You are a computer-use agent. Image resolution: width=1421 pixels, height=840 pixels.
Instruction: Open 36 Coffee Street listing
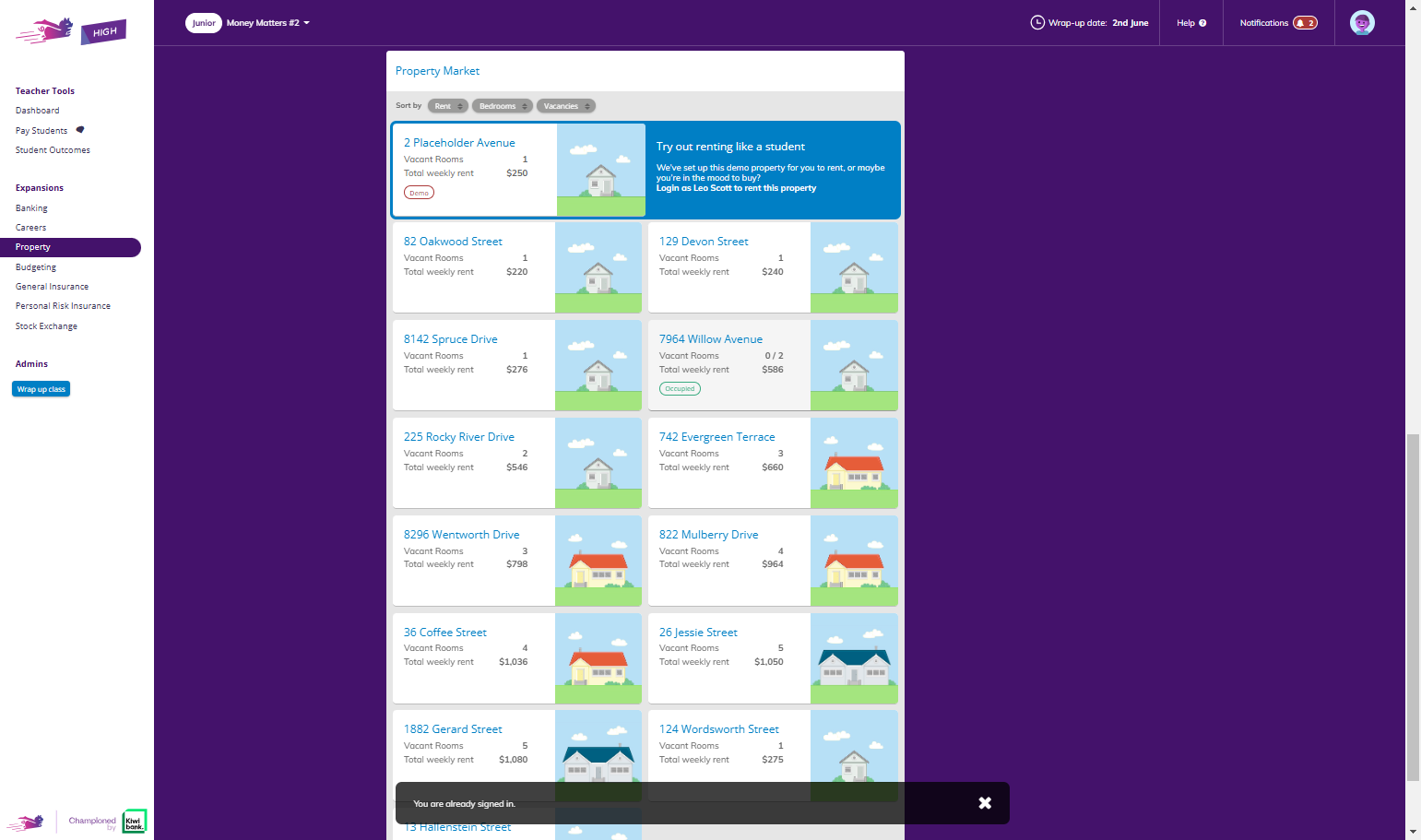pyautogui.click(x=444, y=633)
